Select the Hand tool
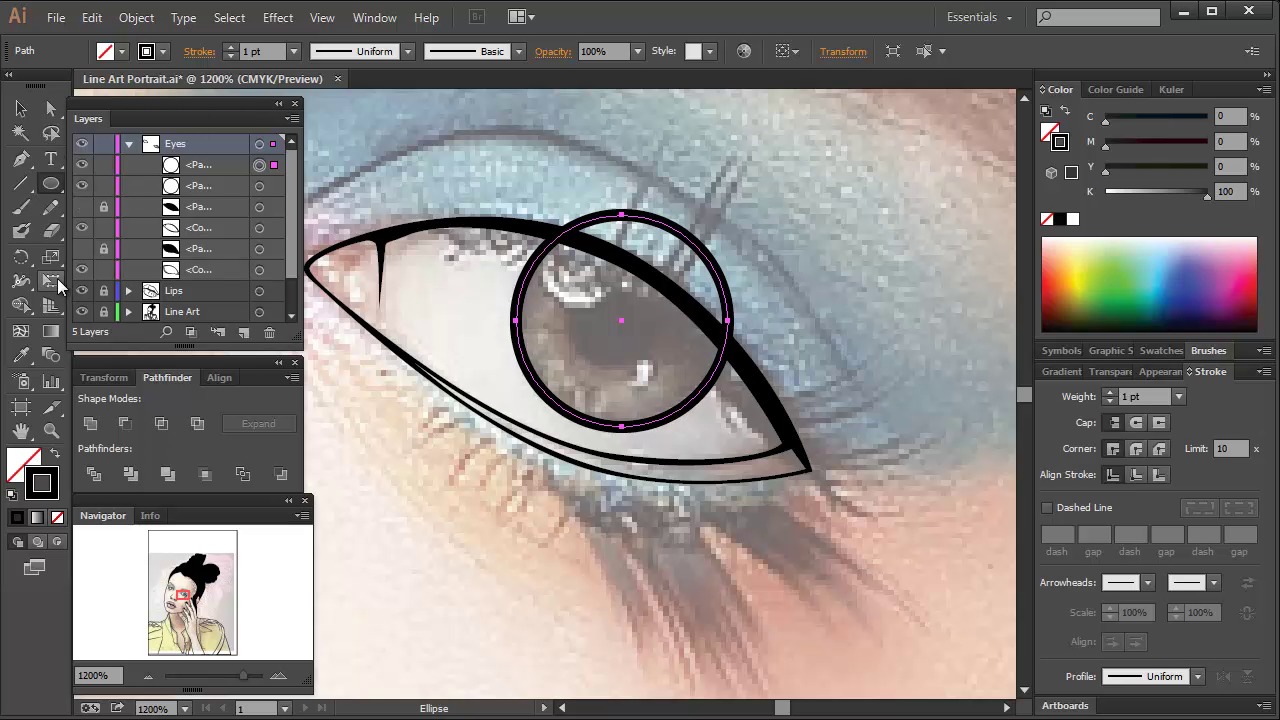This screenshot has width=1280, height=720. pos(21,431)
